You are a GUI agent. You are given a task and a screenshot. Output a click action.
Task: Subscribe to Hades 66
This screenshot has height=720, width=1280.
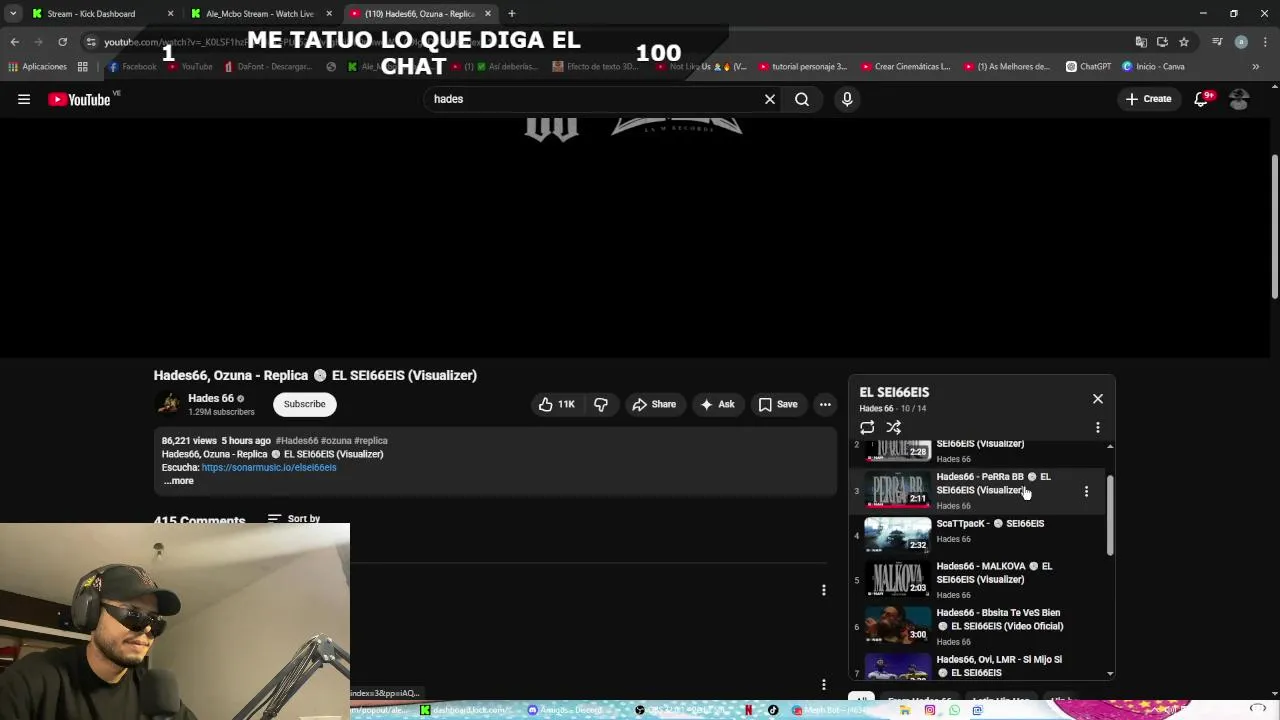click(304, 404)
